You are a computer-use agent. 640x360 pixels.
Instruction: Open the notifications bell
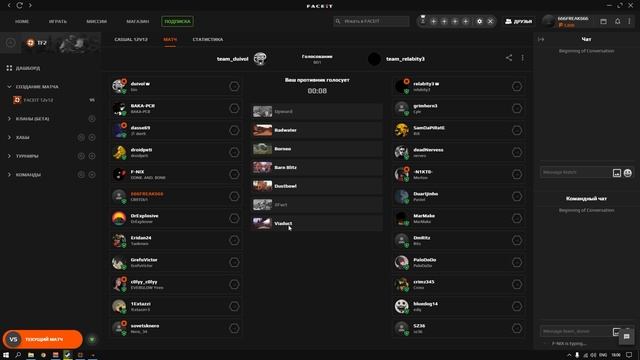tap(618, 21)
